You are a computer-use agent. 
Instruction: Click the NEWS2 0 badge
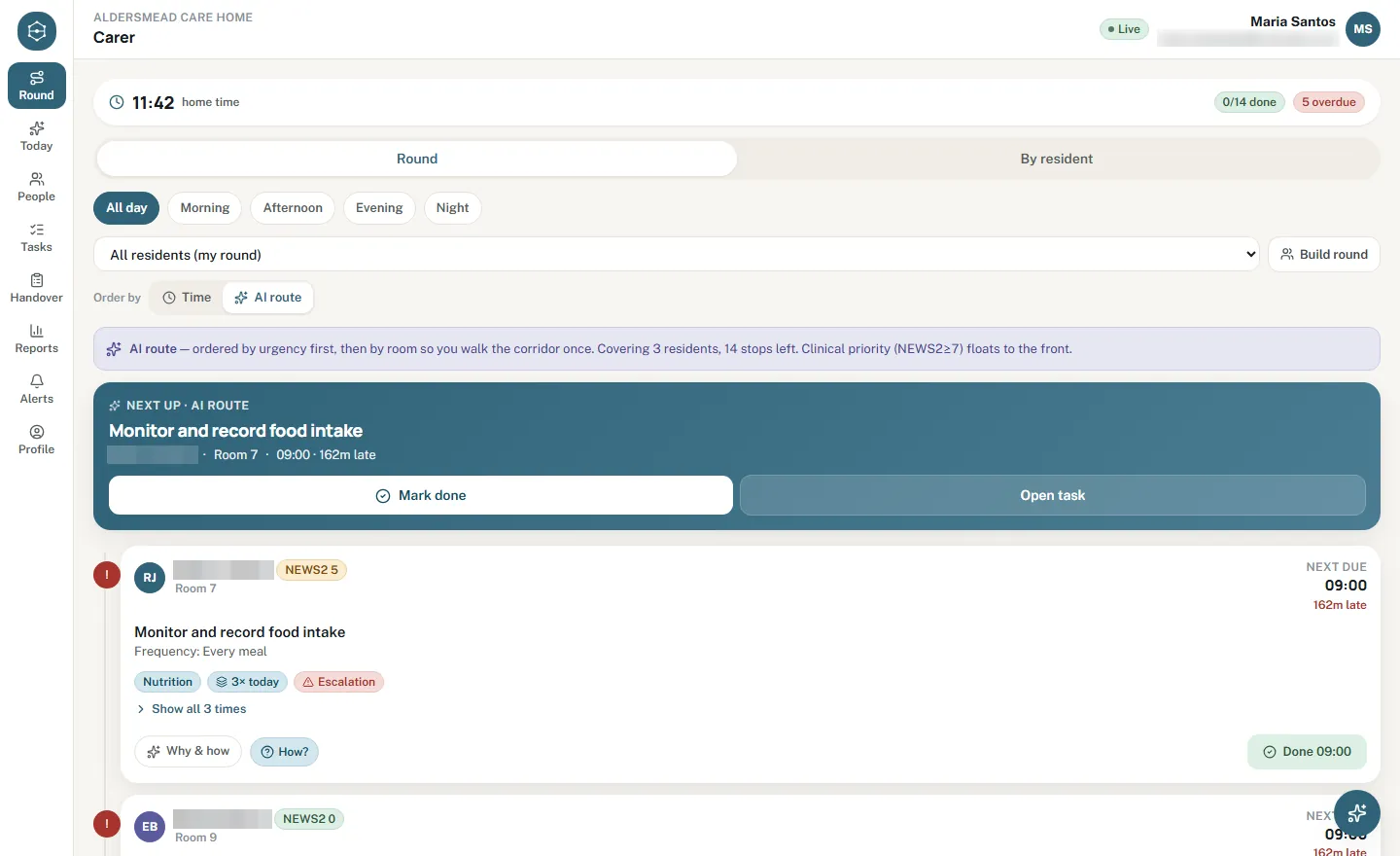pos(309,819)
